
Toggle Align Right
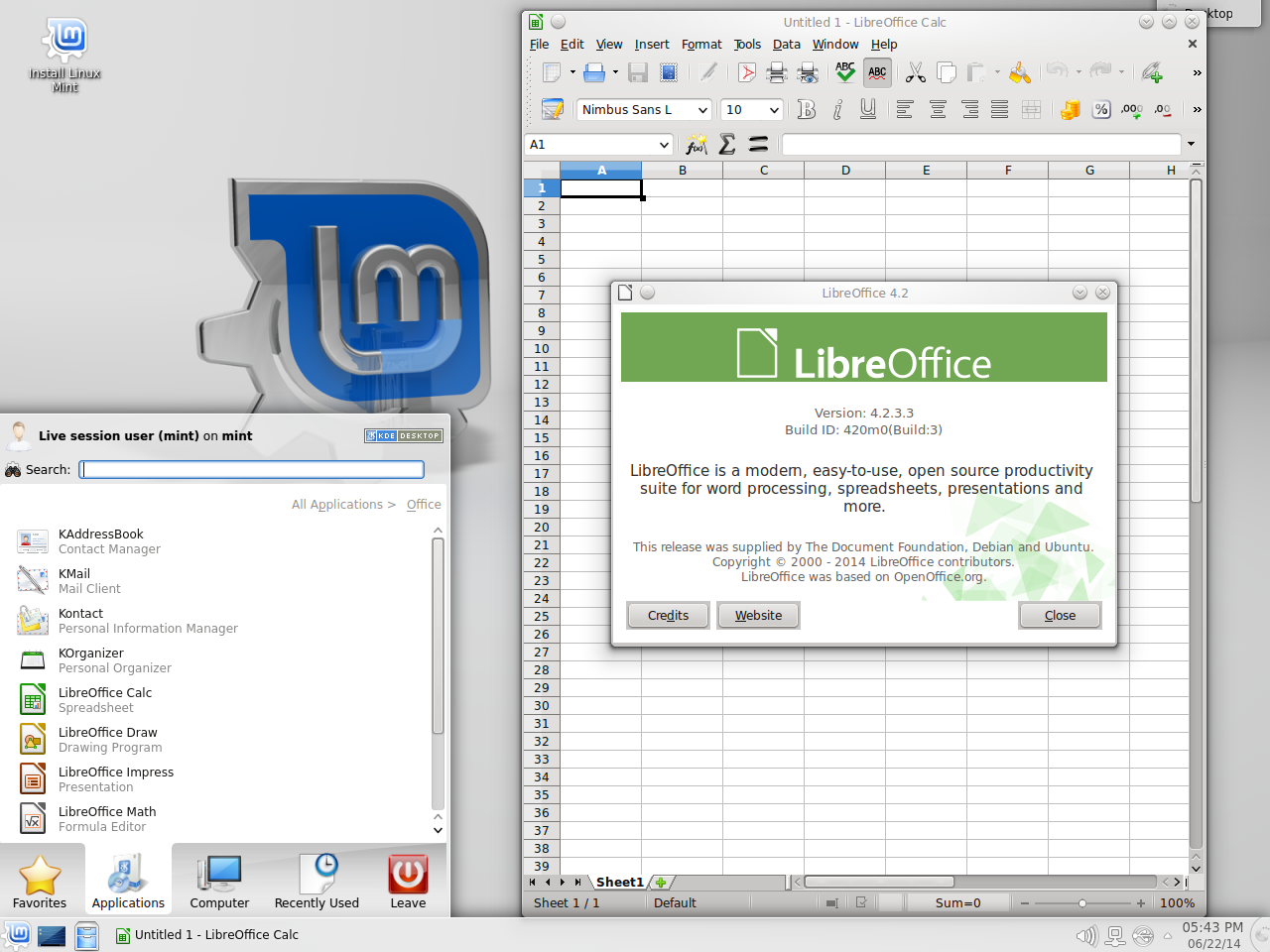969,110
